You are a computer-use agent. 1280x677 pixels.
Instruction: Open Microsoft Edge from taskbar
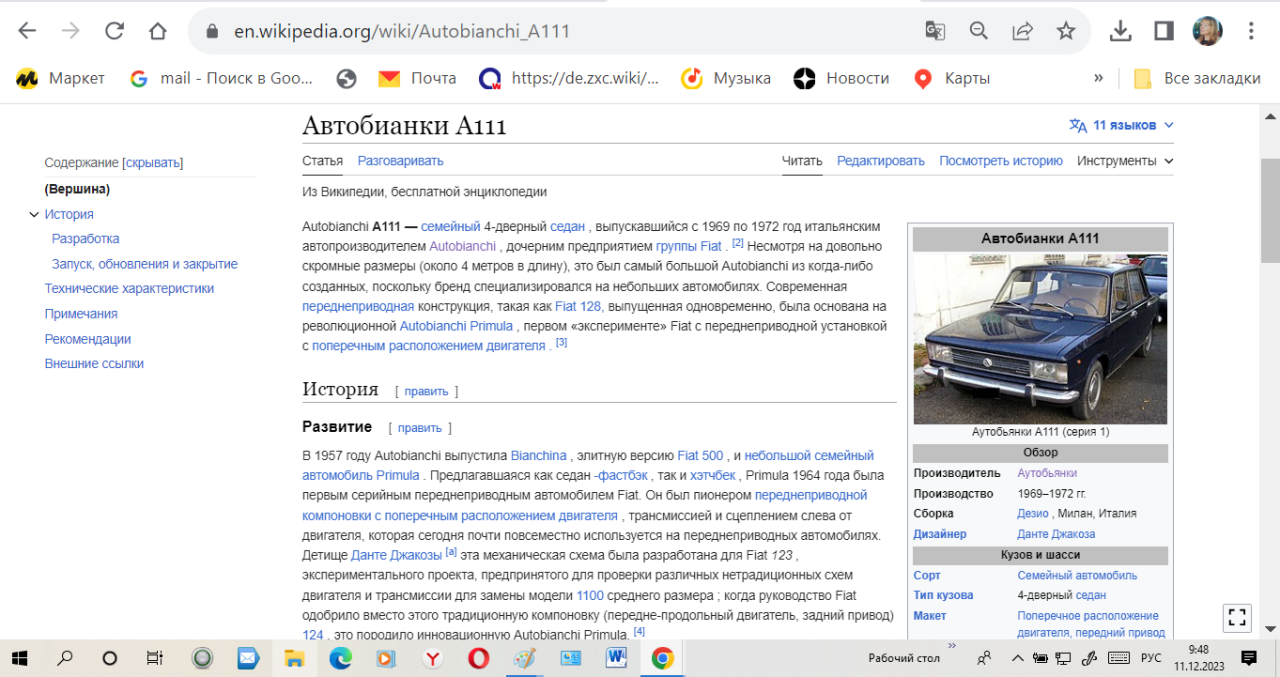(340, 658)
